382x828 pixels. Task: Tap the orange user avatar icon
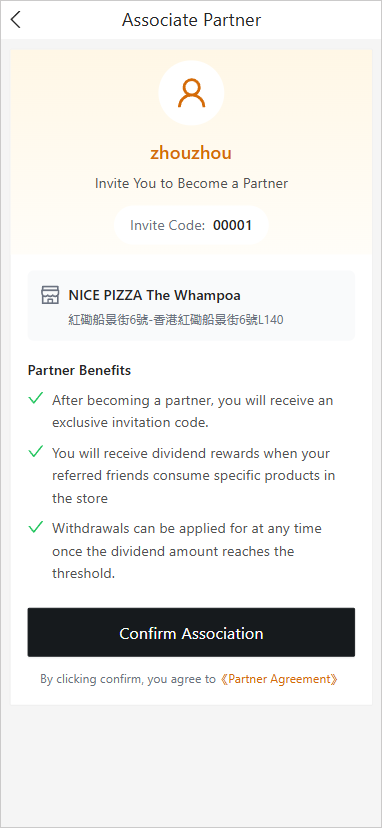pyautogui.click(x=191, y=93)
